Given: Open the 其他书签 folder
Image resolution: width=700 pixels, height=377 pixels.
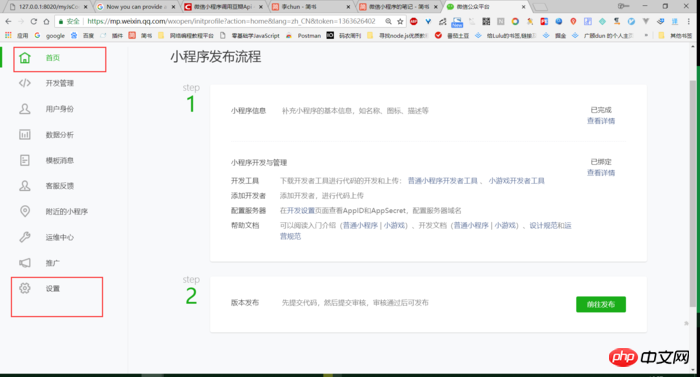Looking at the screenshot, I should click(675, 35).
